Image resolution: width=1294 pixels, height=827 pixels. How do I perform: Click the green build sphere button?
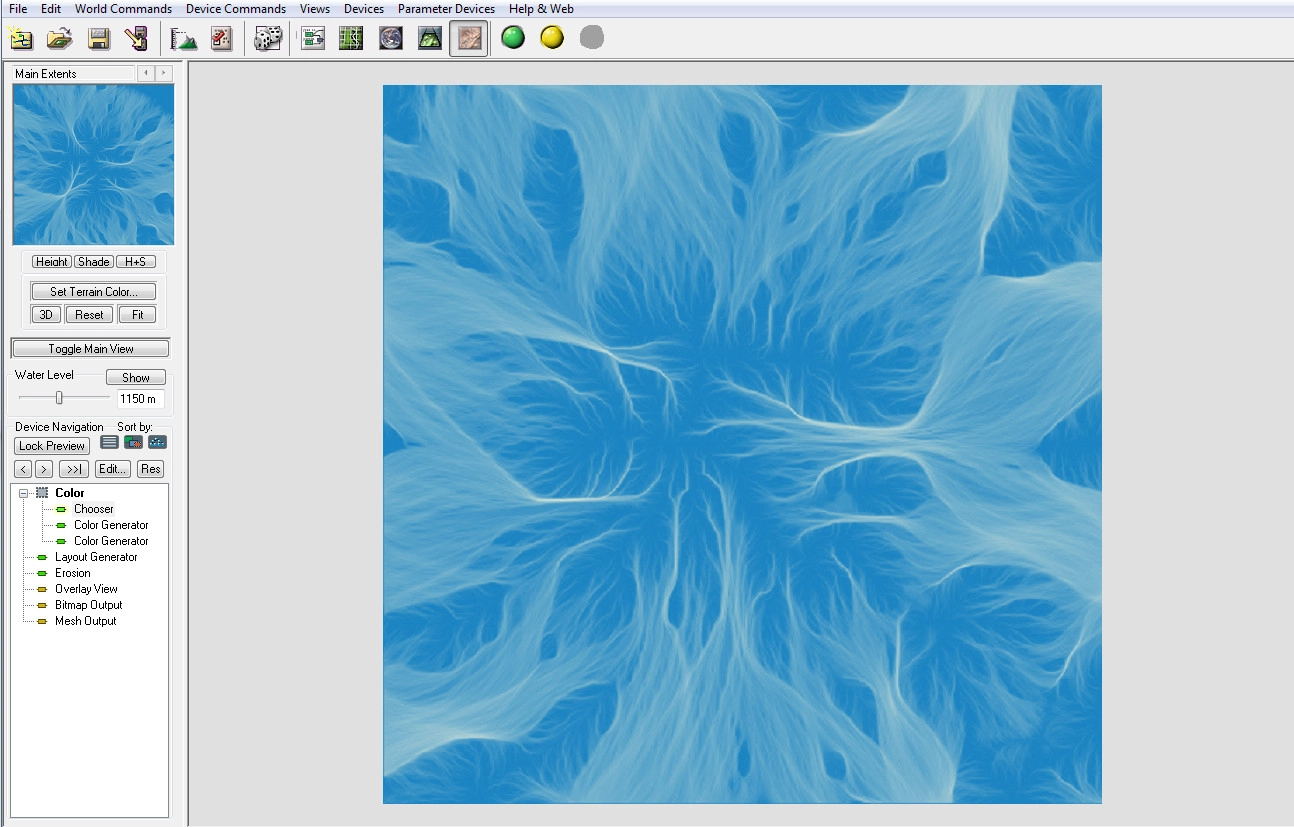(x=513, y=38)
